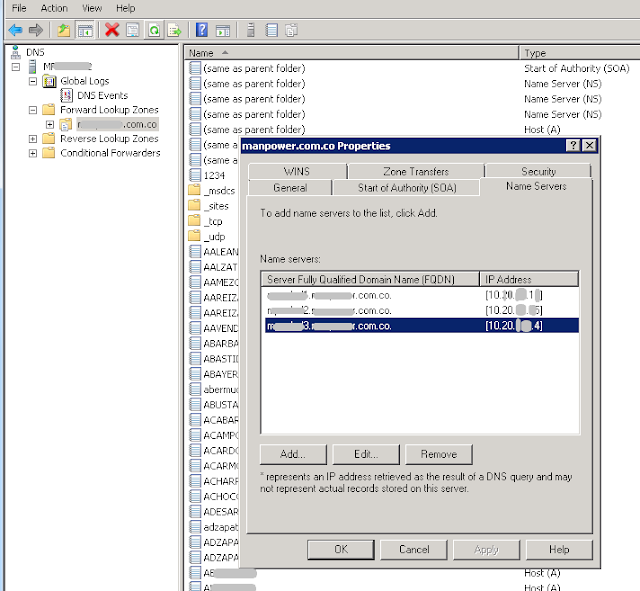This screenshot has height=591, width=640.
Task: Collapse the Forward Lookup Zones node
Action: click(33, 110)
